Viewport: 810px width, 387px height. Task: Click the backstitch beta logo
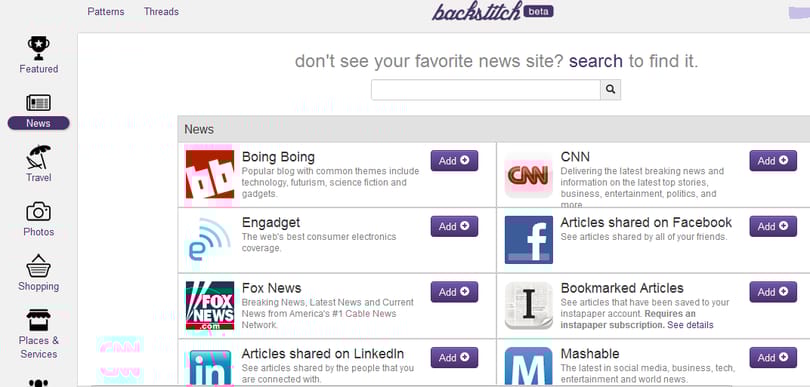(493, 11)
